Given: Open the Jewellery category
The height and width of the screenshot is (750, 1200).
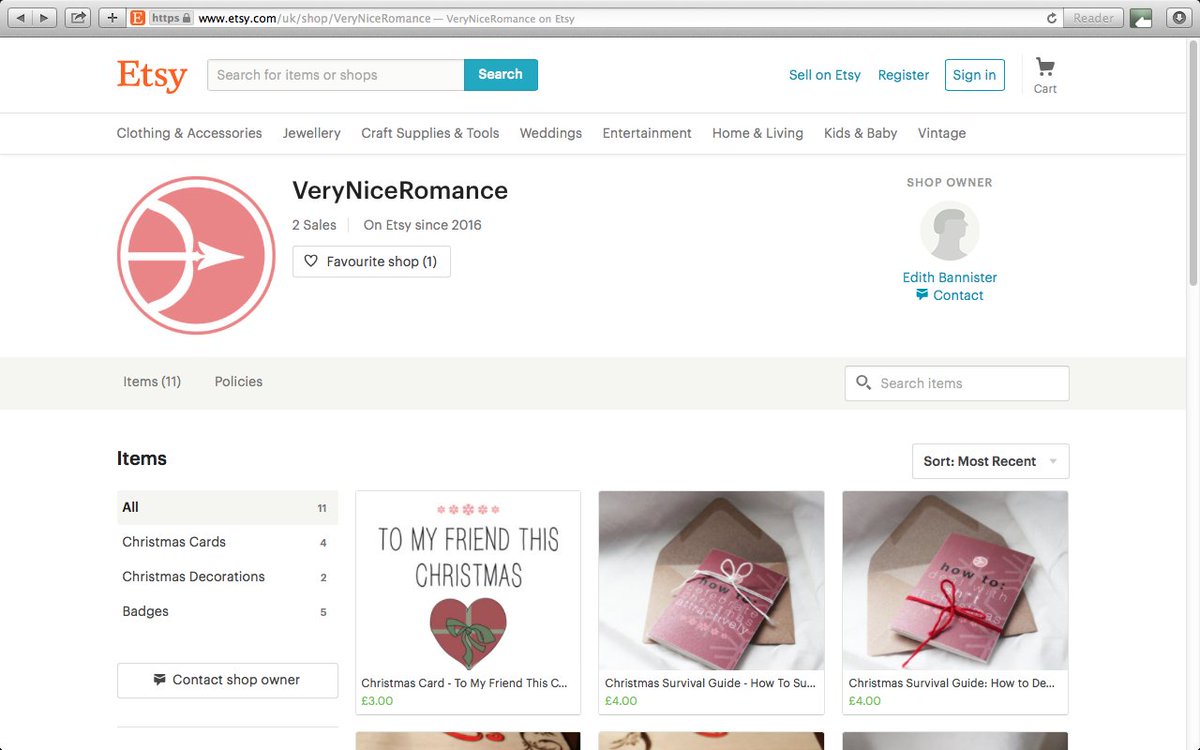Looking at the screenshot, I should pos(311,133).
